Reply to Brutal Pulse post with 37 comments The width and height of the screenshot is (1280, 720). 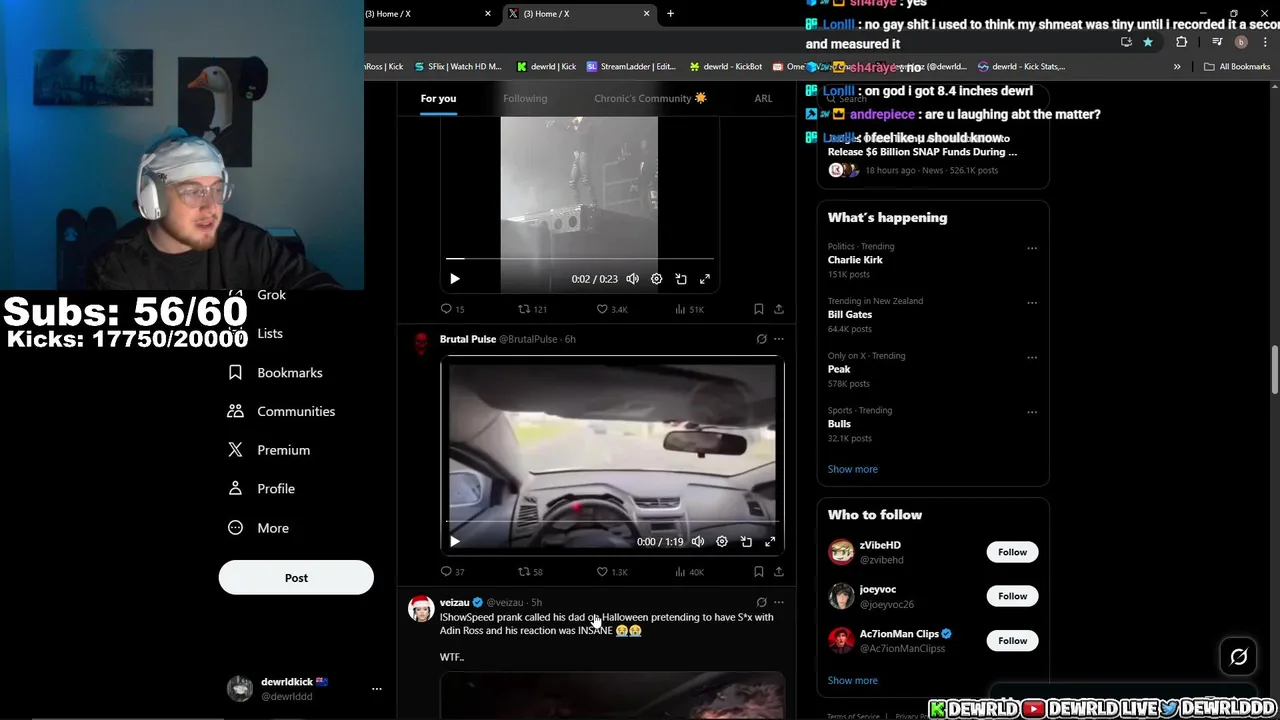coord(452,572)
